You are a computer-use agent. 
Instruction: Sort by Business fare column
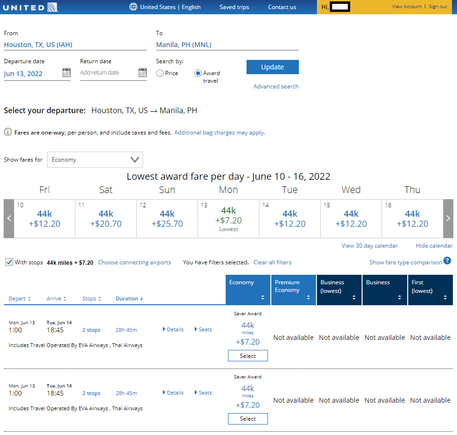[385, 290]
